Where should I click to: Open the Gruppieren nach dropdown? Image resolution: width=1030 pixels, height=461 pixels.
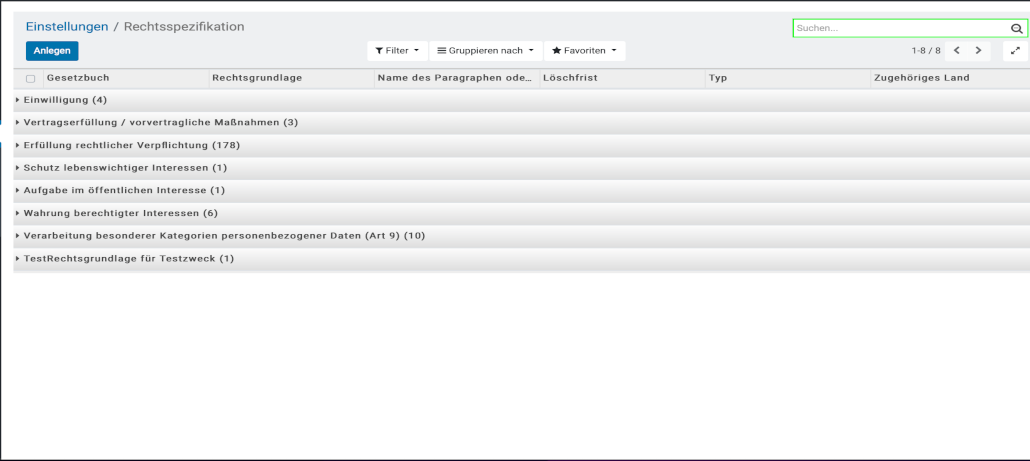click(x=485, y=50)
